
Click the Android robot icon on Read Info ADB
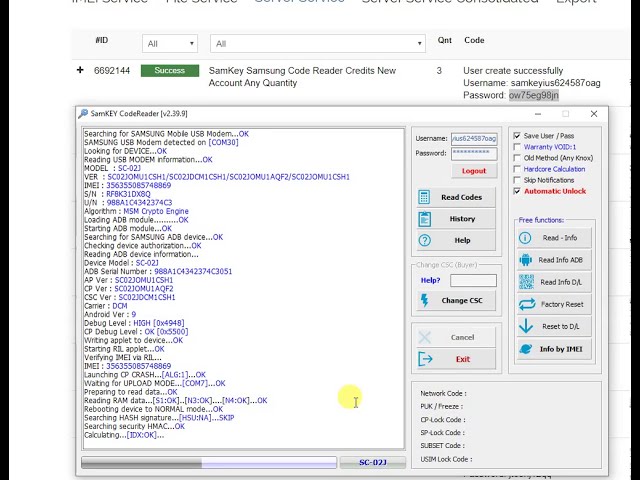tap(526, 260)
